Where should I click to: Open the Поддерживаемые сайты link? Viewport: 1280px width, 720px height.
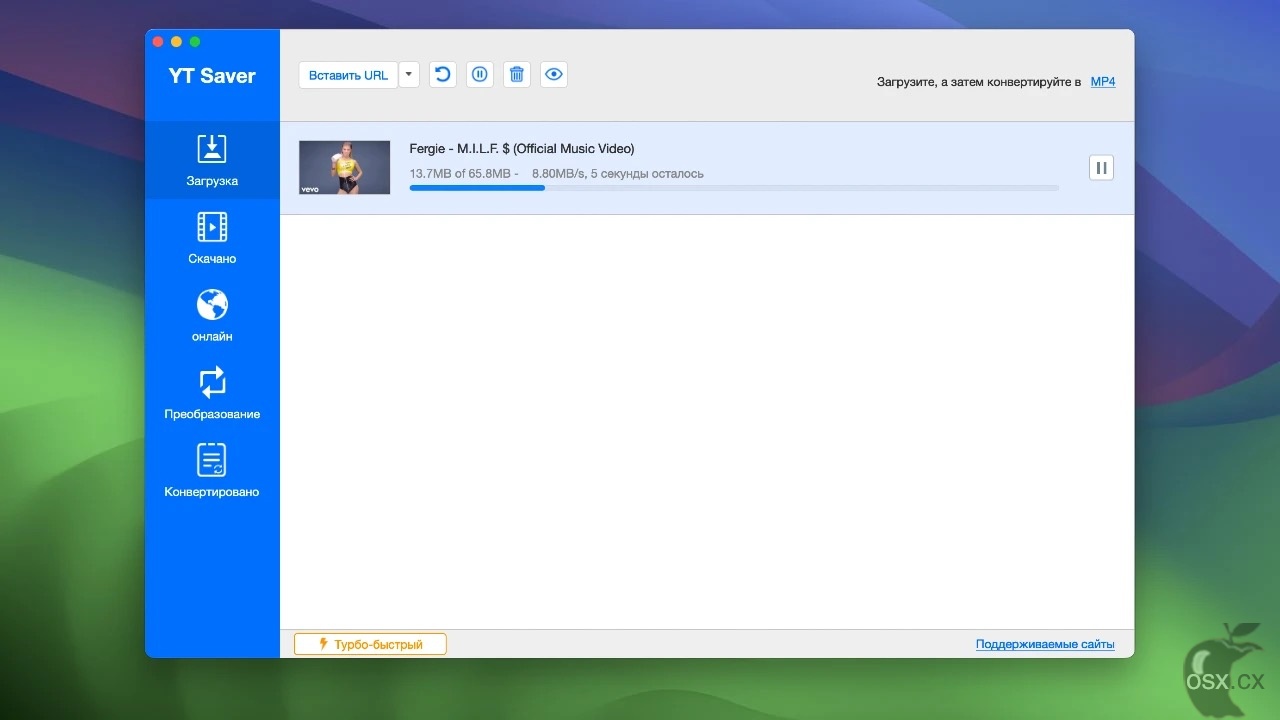(x=1045, y=645)
